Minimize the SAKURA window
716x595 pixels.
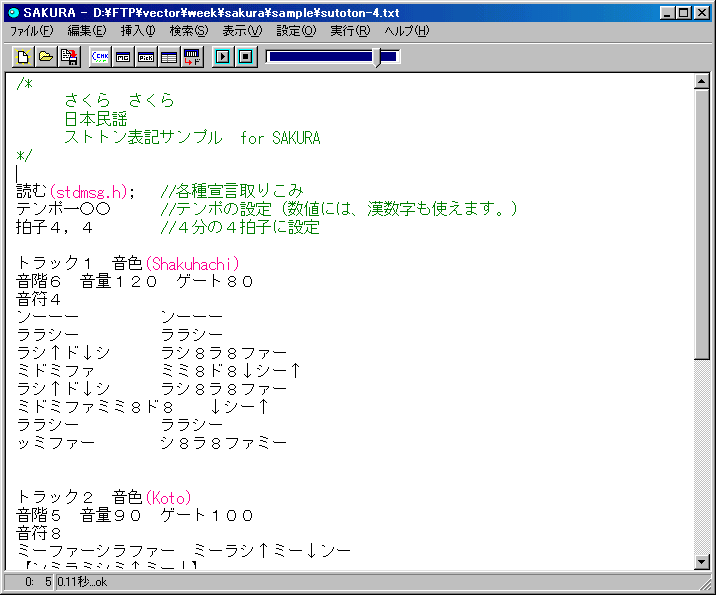point(668,13)
